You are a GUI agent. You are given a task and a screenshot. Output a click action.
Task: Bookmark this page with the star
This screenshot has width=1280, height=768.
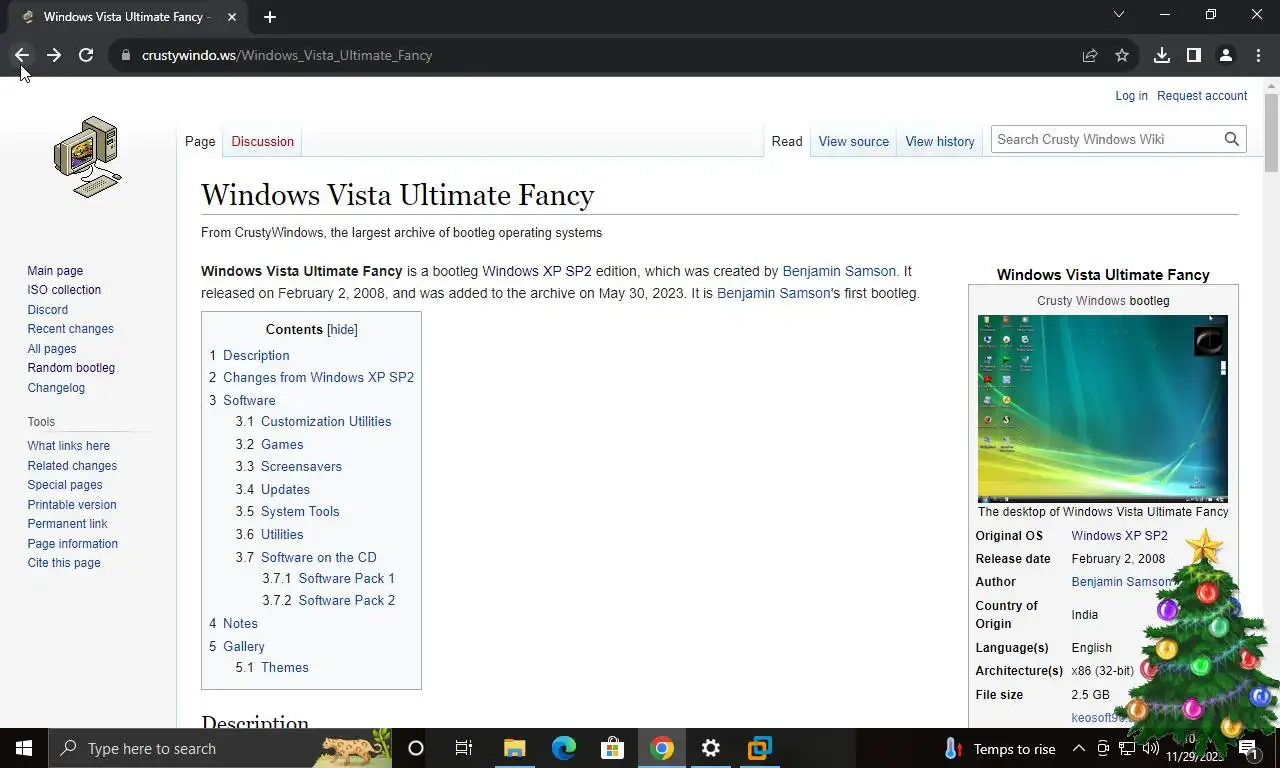(x=1122, y=55)
